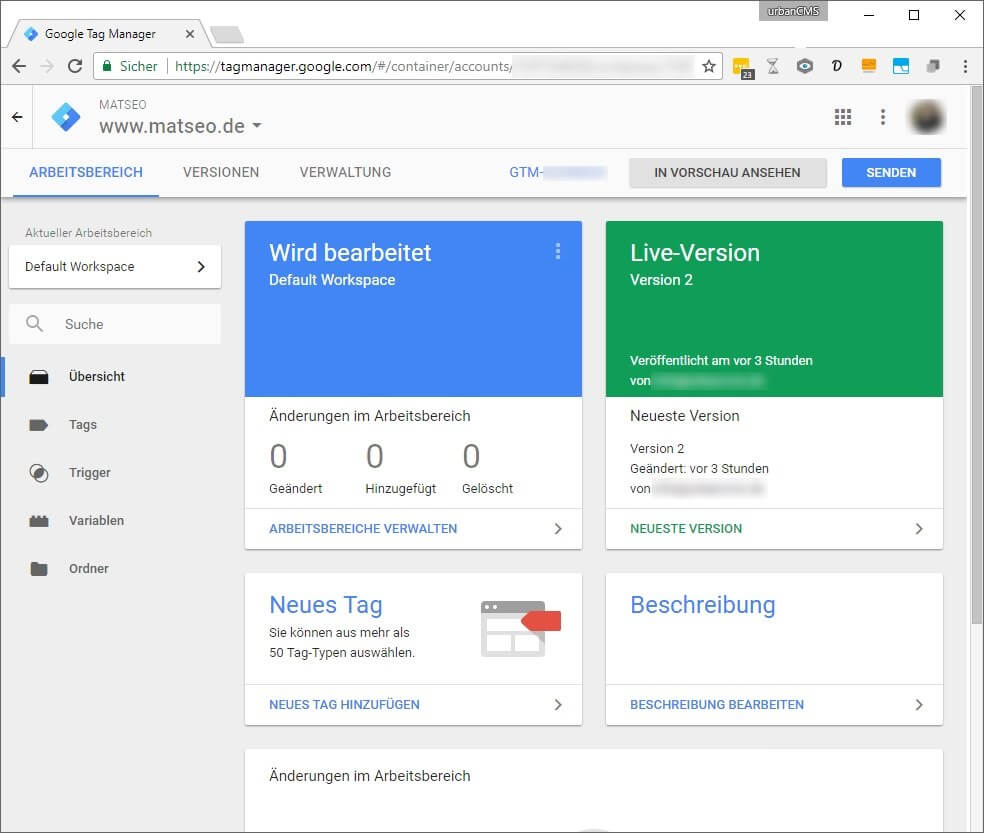Click the Neues Tag hinzufügen link

tap(344, 705)
